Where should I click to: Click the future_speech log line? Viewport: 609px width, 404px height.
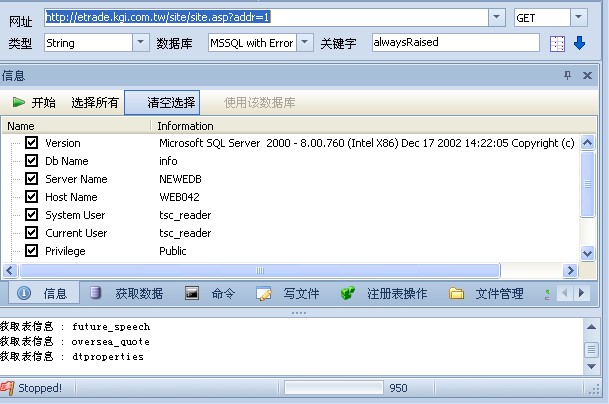75,327
